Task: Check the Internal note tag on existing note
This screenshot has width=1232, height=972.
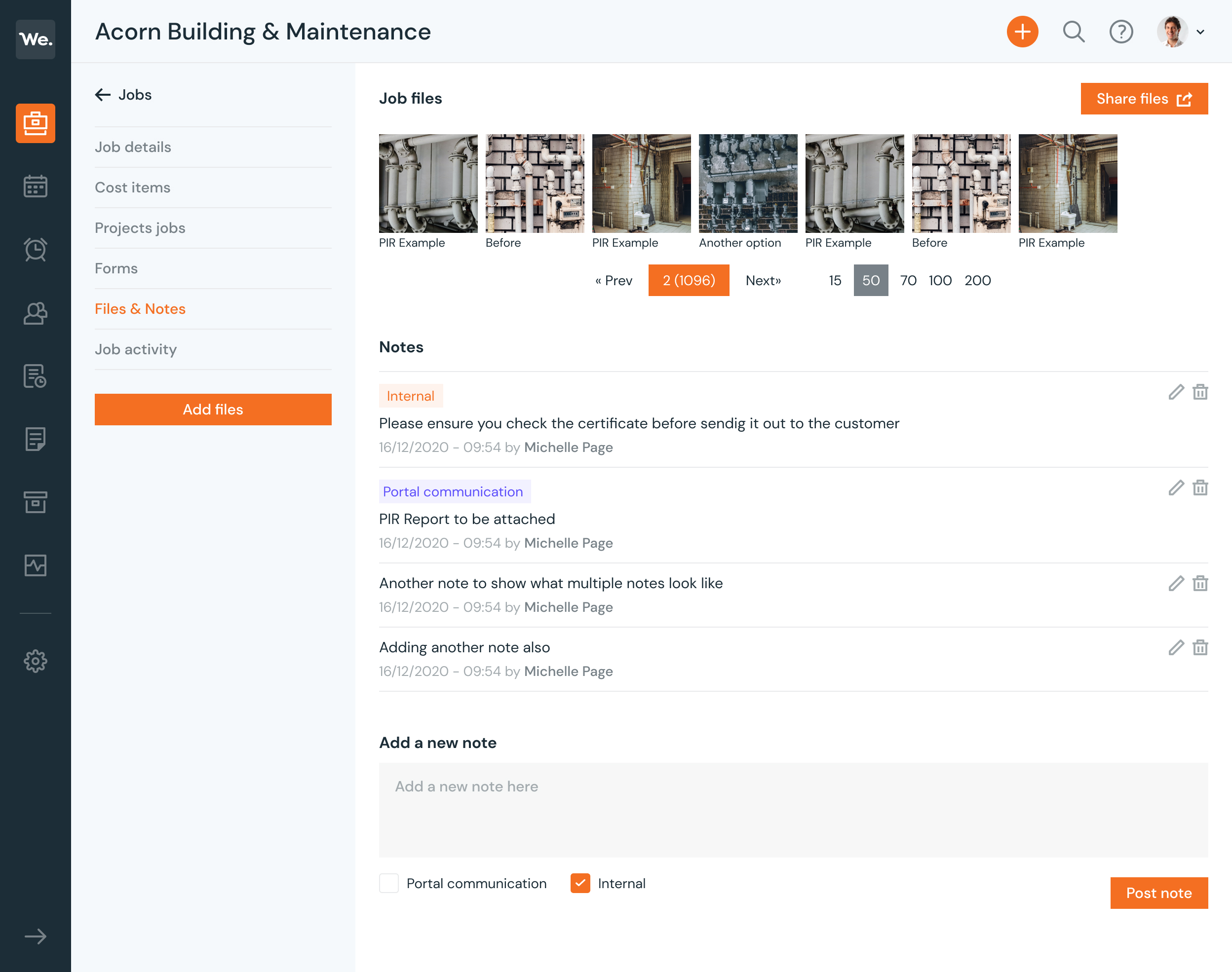Action: point(410,396)
